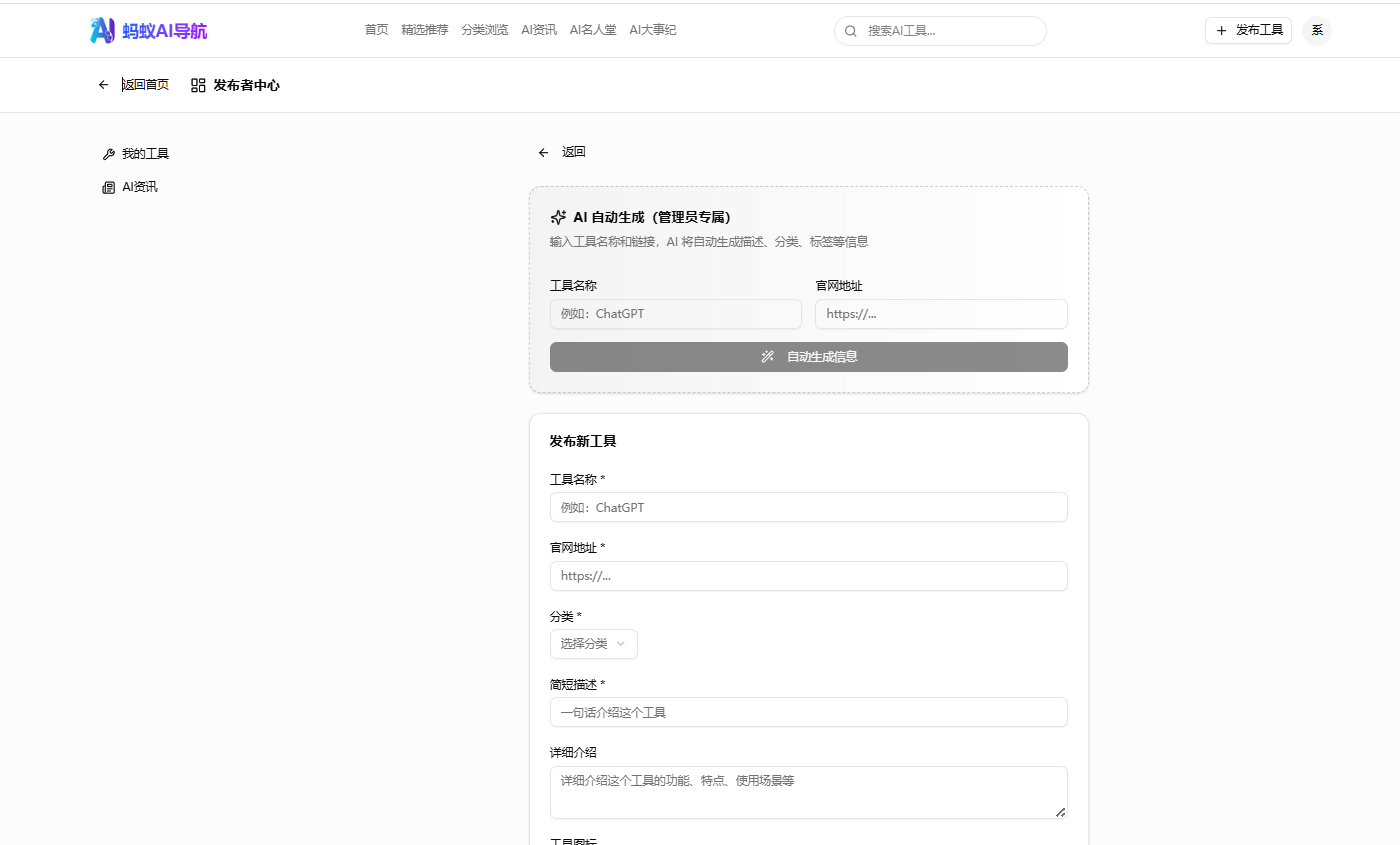
Task: Click the 发布工具 button
Action: click(x=1248, y=30)
